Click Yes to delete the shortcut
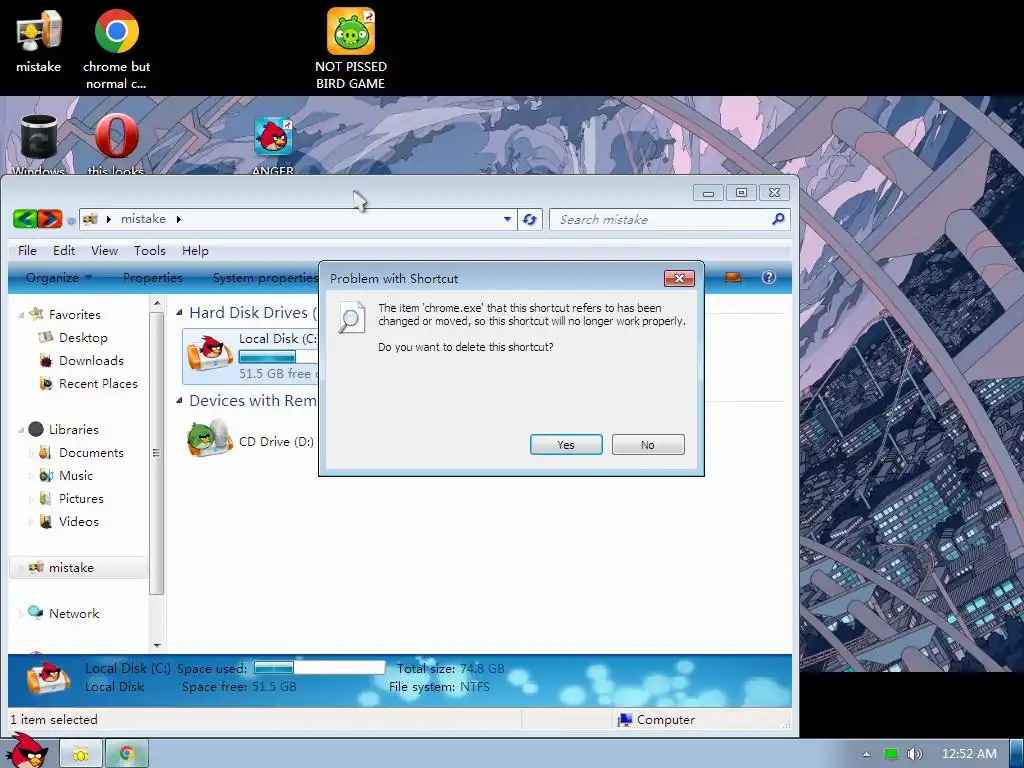 (566, 445)
